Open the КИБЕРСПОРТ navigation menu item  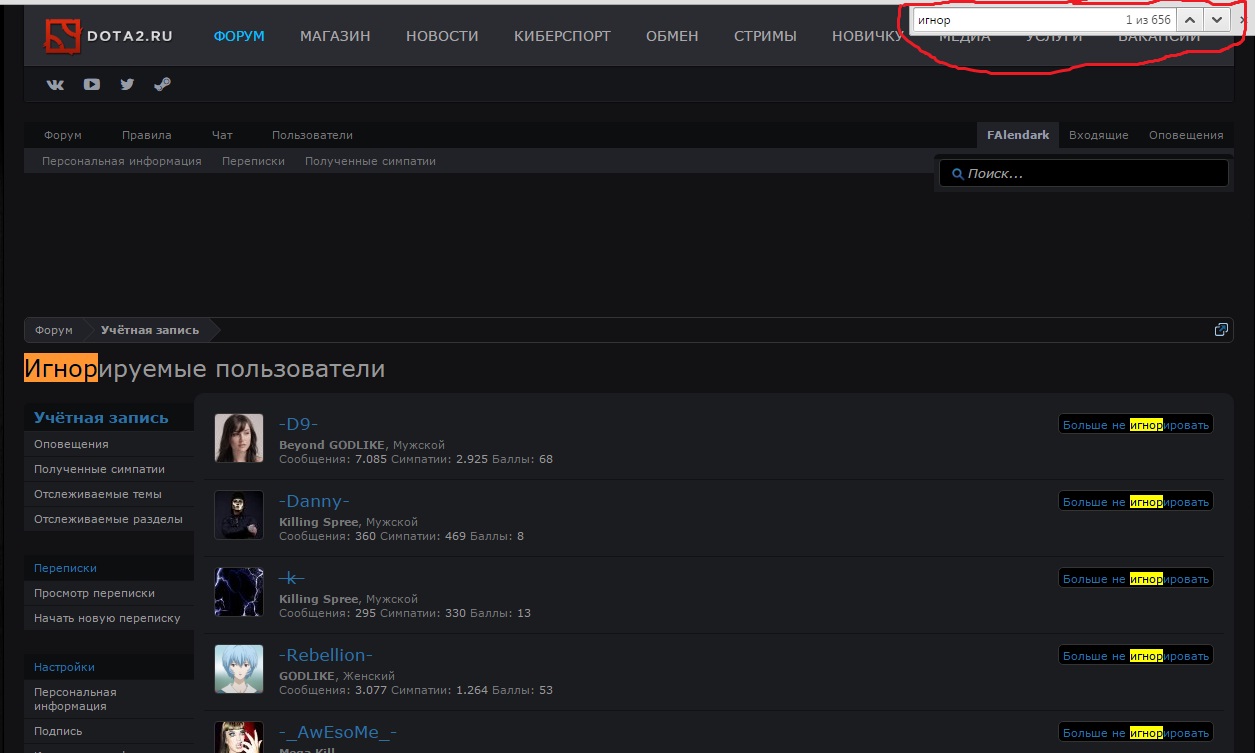(x=562, y=36)
